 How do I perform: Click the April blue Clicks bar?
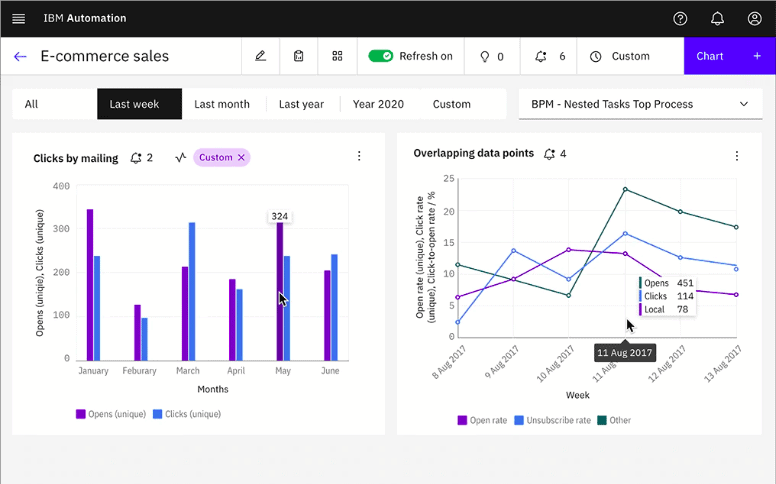click(240, 325)
